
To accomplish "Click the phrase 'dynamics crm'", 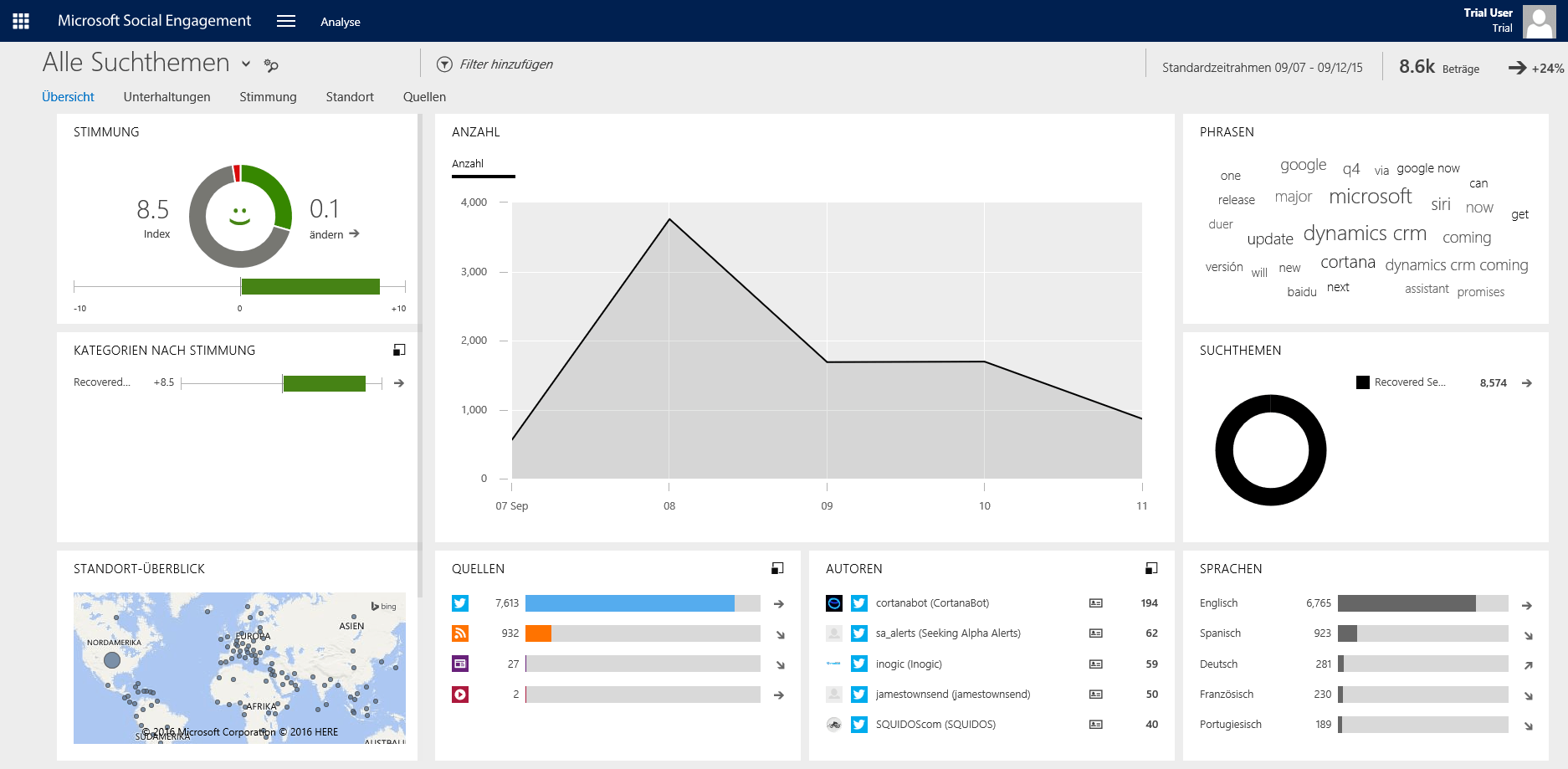I will pyautogui.click(x=1365, y=233).
